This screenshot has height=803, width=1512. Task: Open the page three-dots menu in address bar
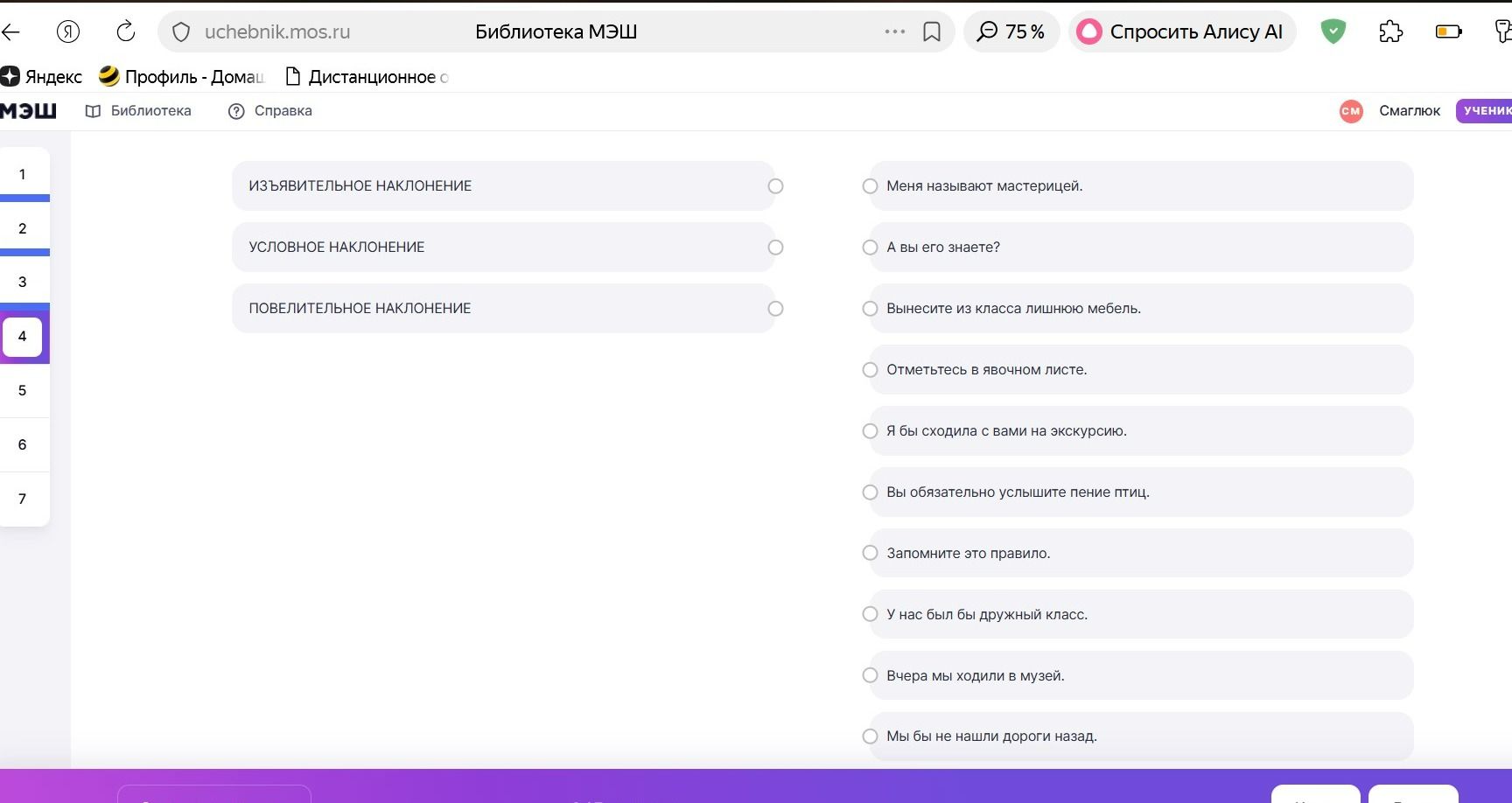click(x=894, y=31)
